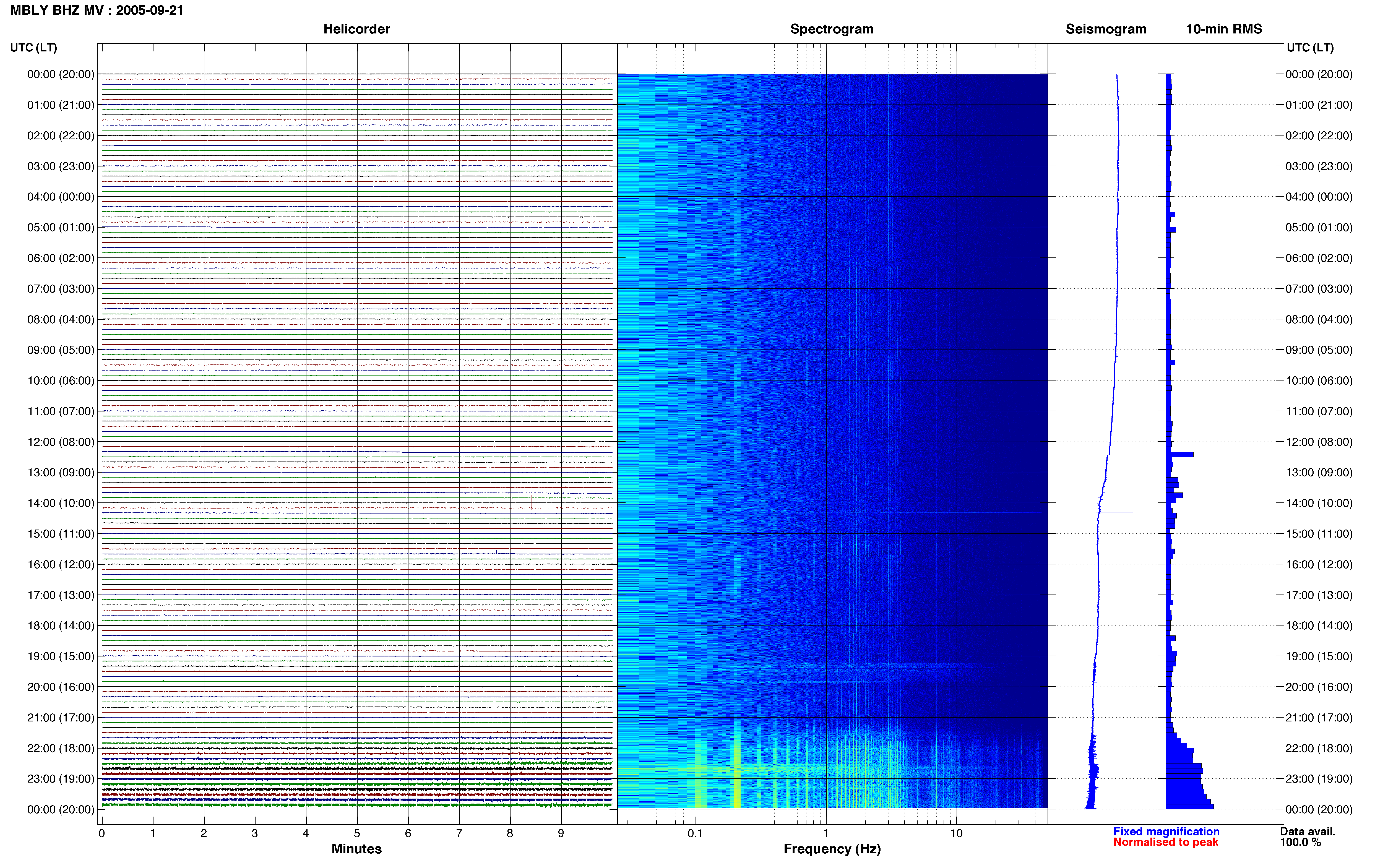Click the Helicorder panel heading
Viewport: 1388px width, 868px height.
pos(356,29)
